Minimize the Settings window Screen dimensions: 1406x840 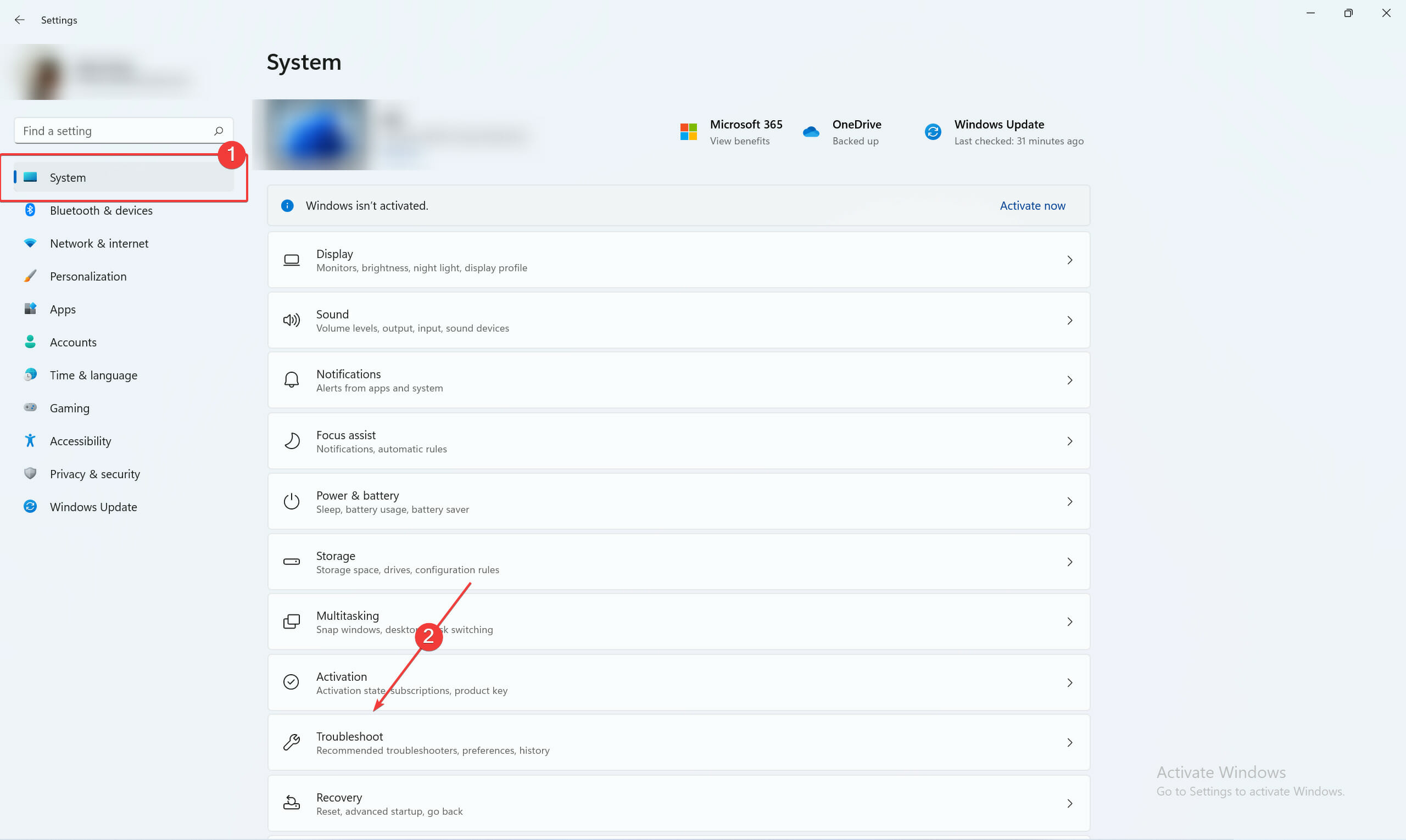click(x=1310, y=13)
